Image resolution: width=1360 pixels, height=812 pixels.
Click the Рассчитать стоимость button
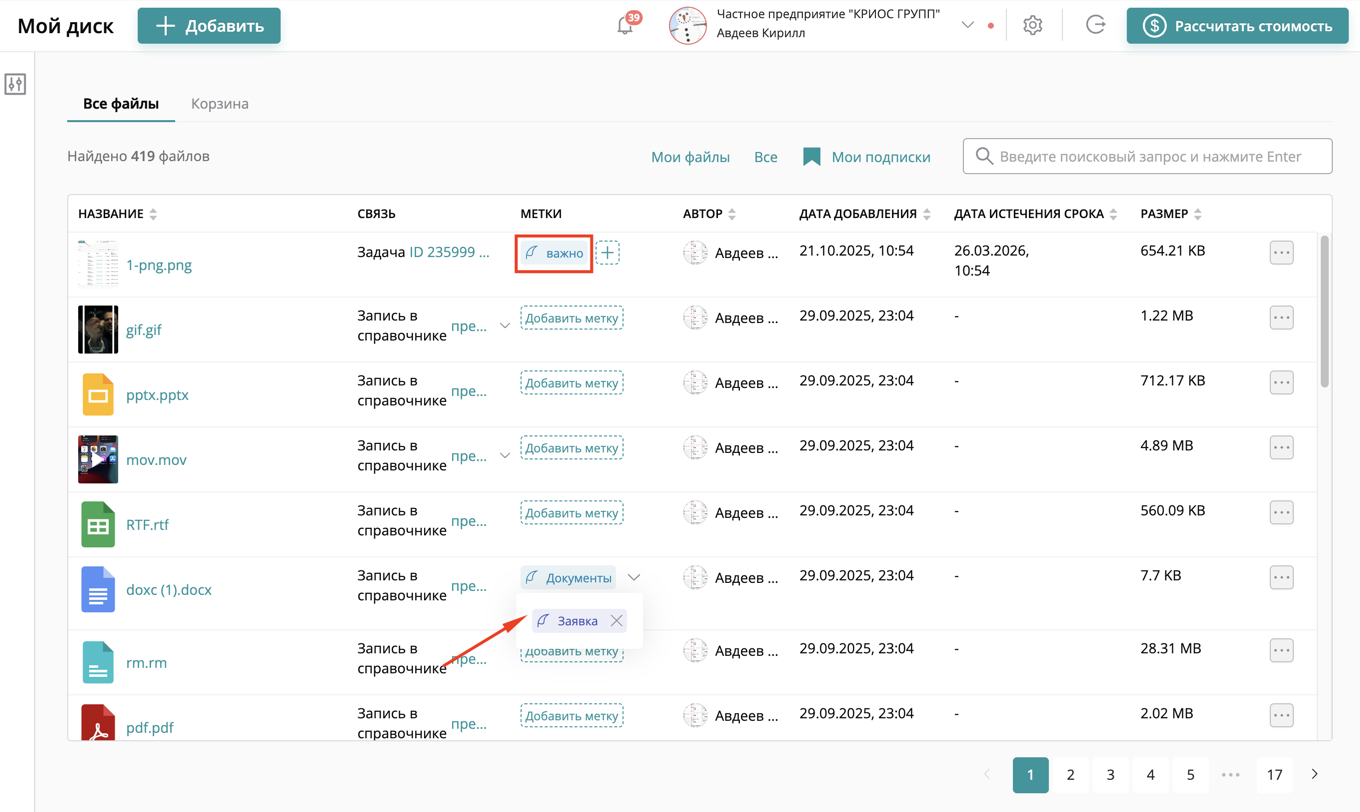click(1237, 26)
